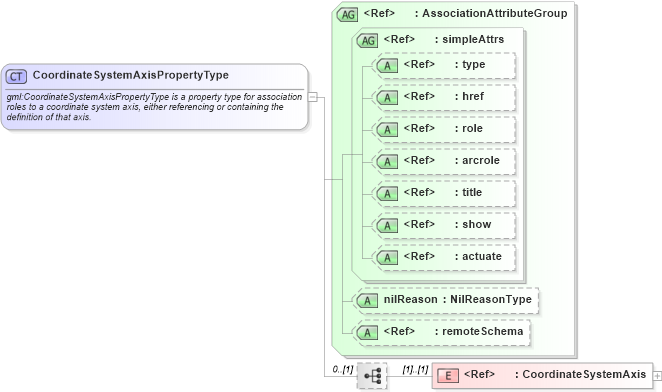662x392 pixels.
Task: Select the CoordinateSystemAxisPropertyType title
Action: 130,75
